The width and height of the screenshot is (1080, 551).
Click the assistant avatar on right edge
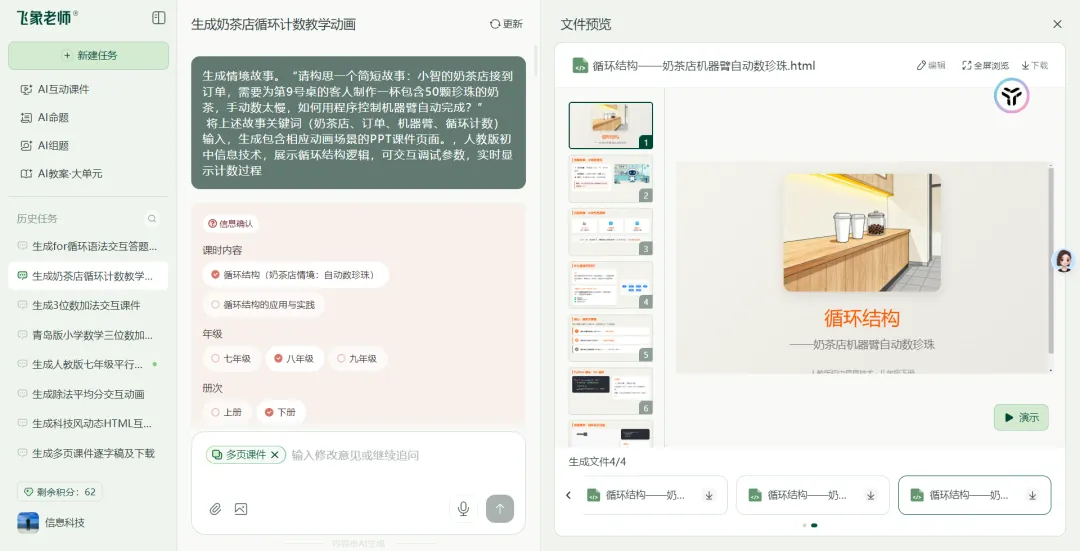pos(1063,260)
